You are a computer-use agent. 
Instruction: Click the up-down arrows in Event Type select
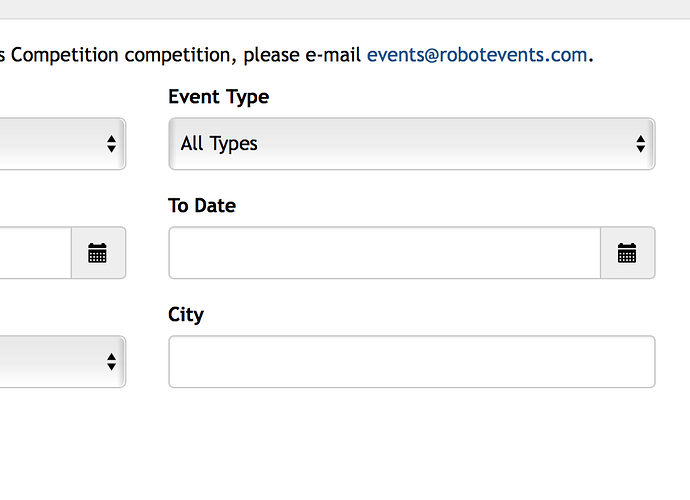pyautogui.click(x=641, y=144)
